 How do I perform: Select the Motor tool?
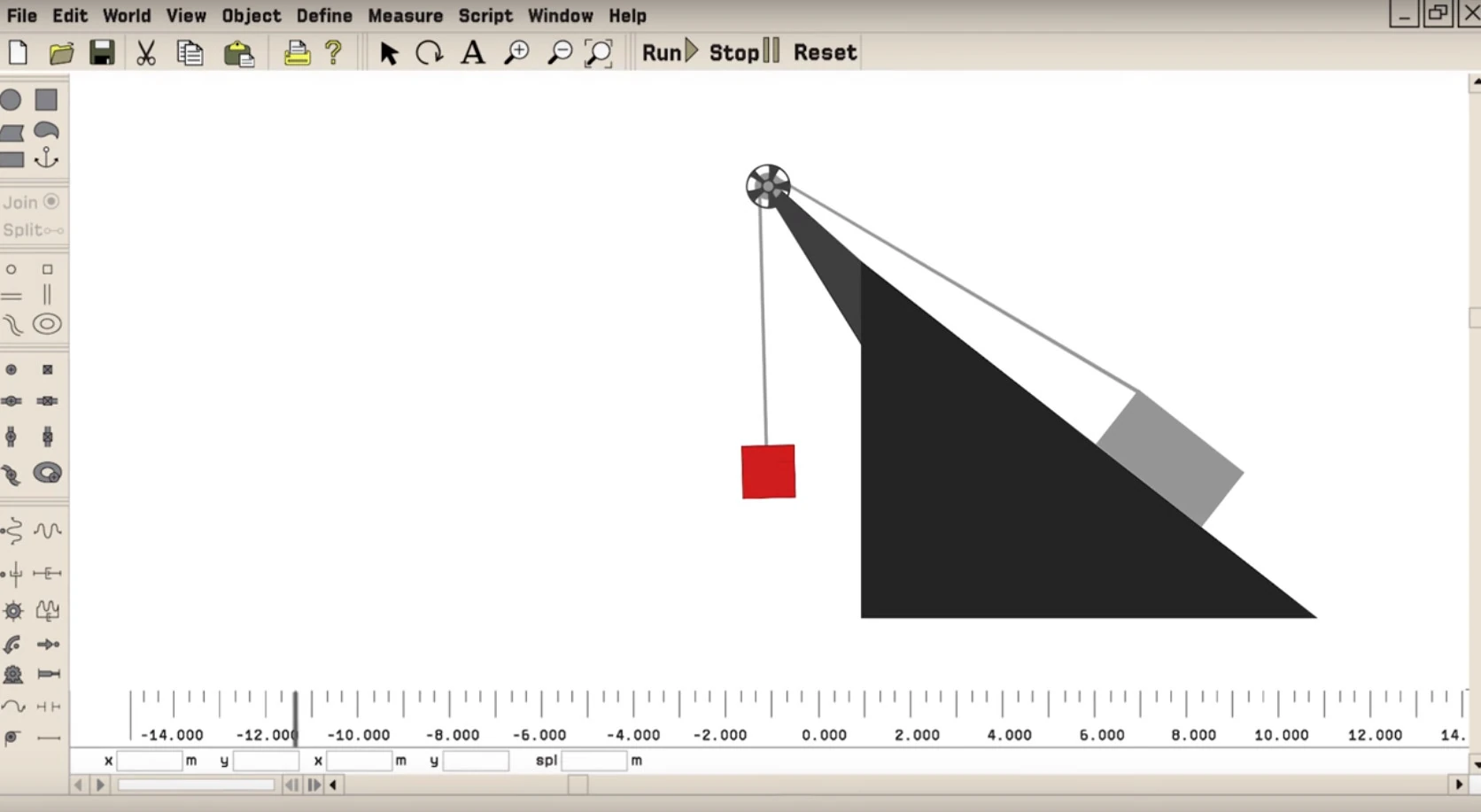[12, 674]
